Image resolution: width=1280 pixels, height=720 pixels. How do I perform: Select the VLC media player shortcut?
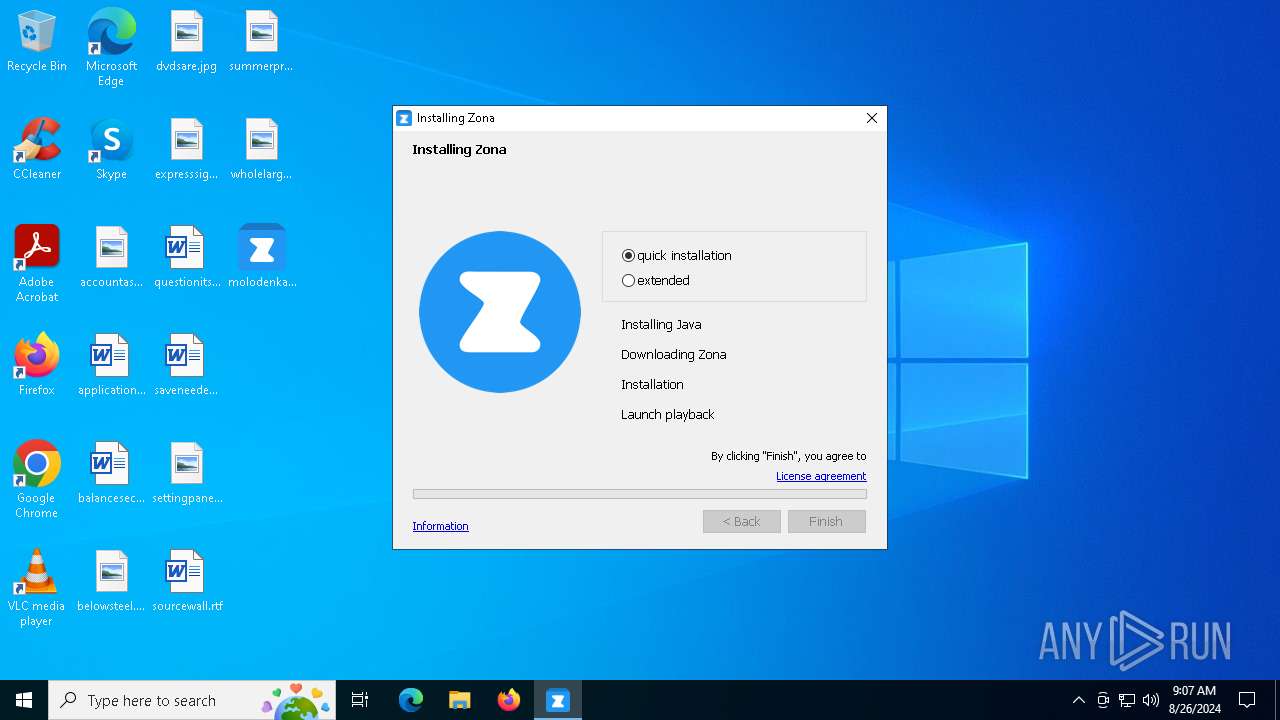[37, 588]
